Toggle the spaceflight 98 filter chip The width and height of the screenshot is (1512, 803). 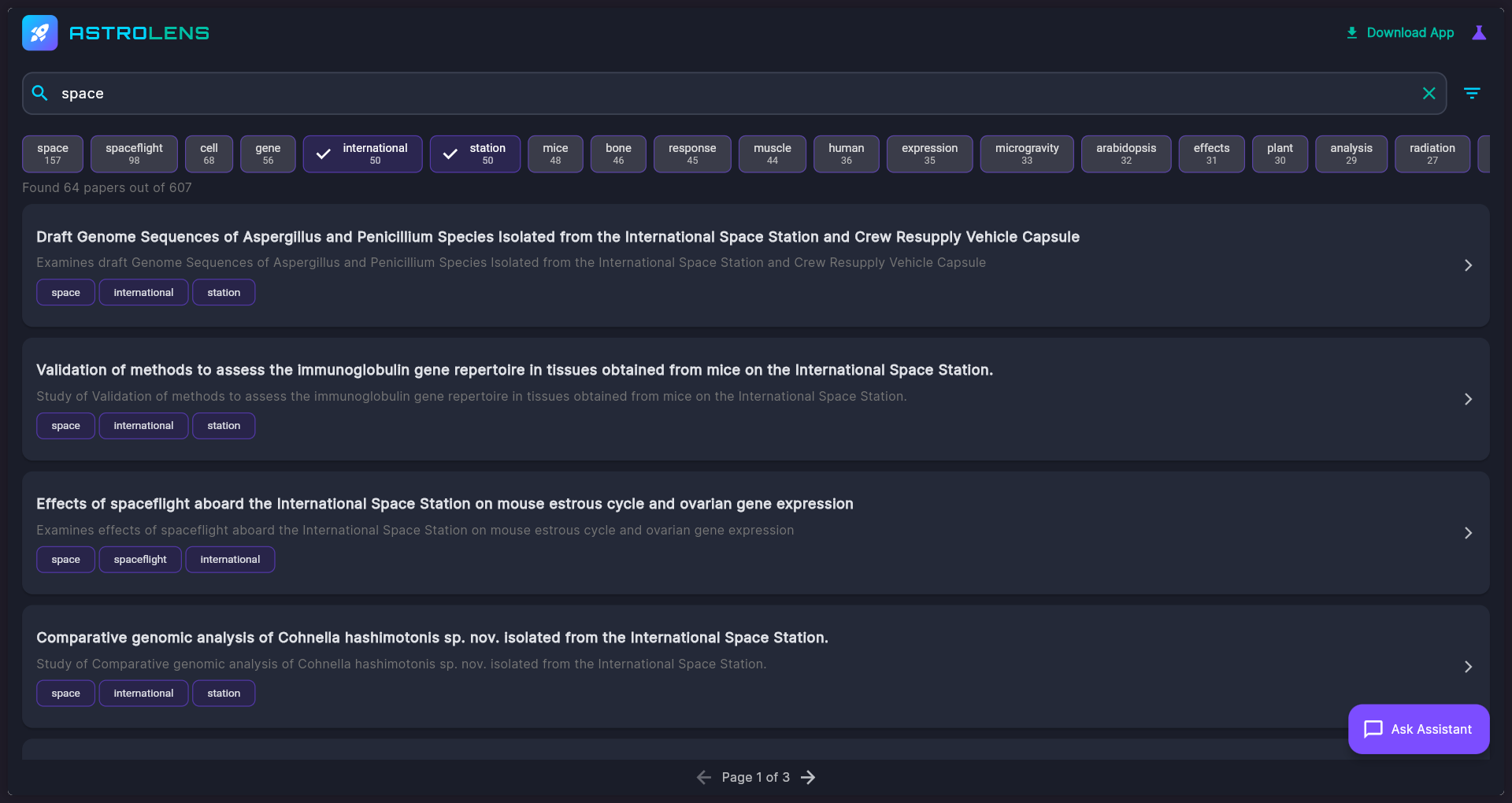134,154
